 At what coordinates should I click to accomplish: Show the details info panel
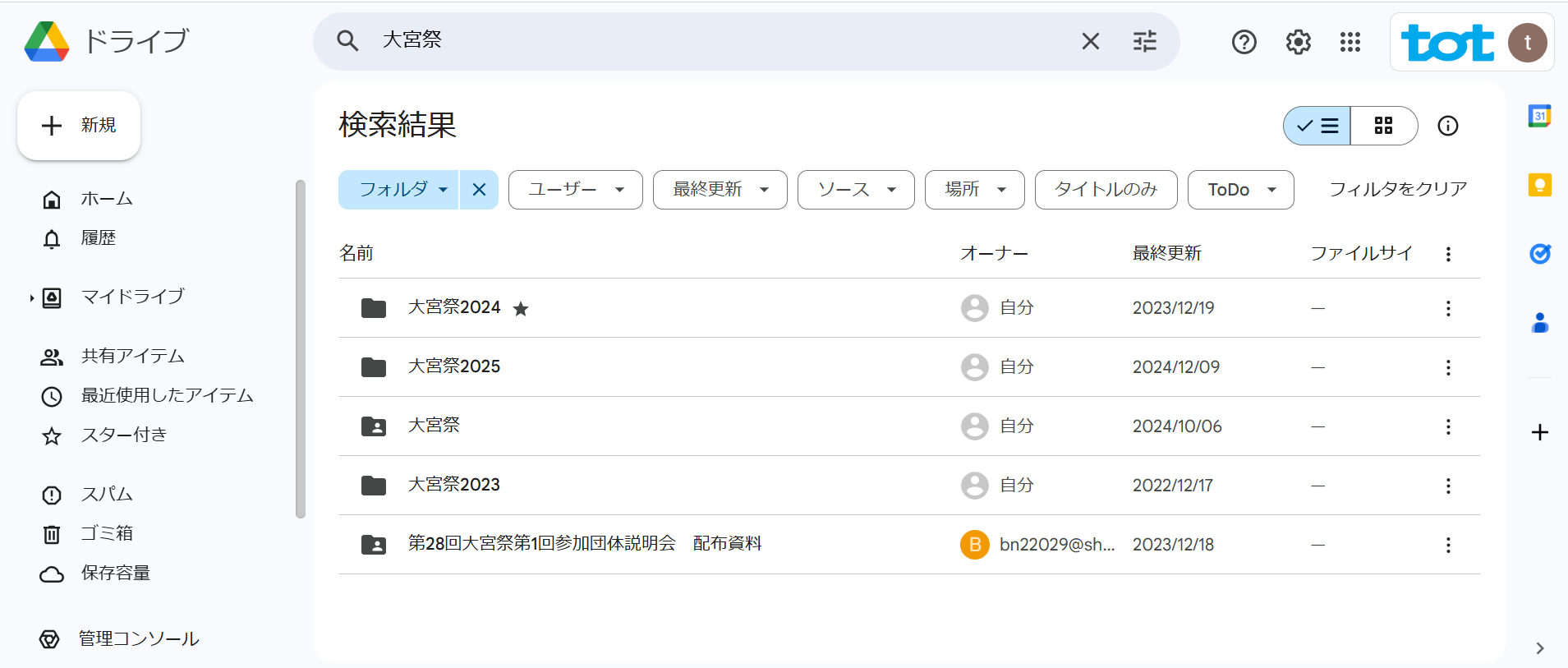(1447, 126)
